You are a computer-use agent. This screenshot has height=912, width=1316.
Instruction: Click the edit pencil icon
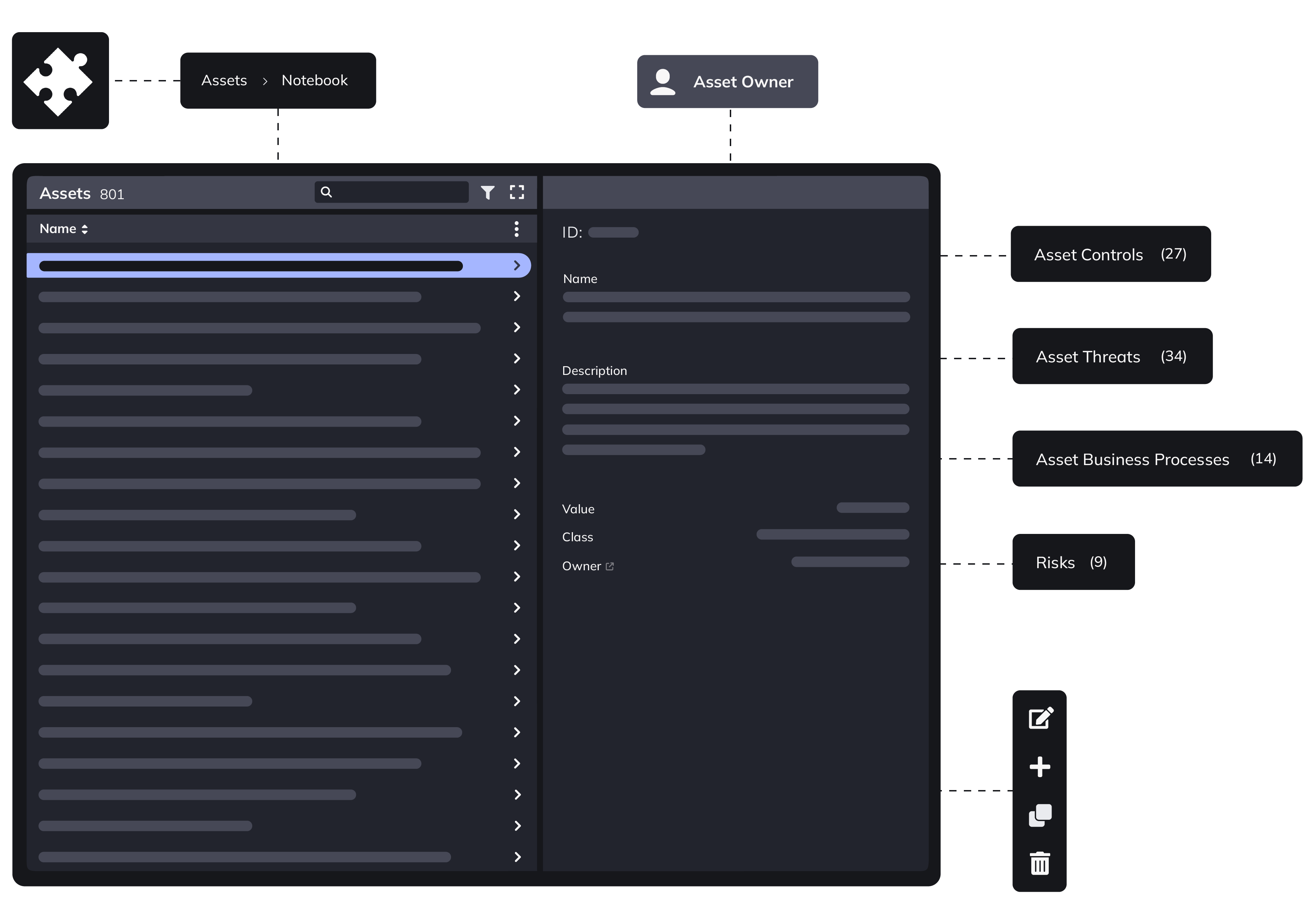click(x=1040, y=718)
